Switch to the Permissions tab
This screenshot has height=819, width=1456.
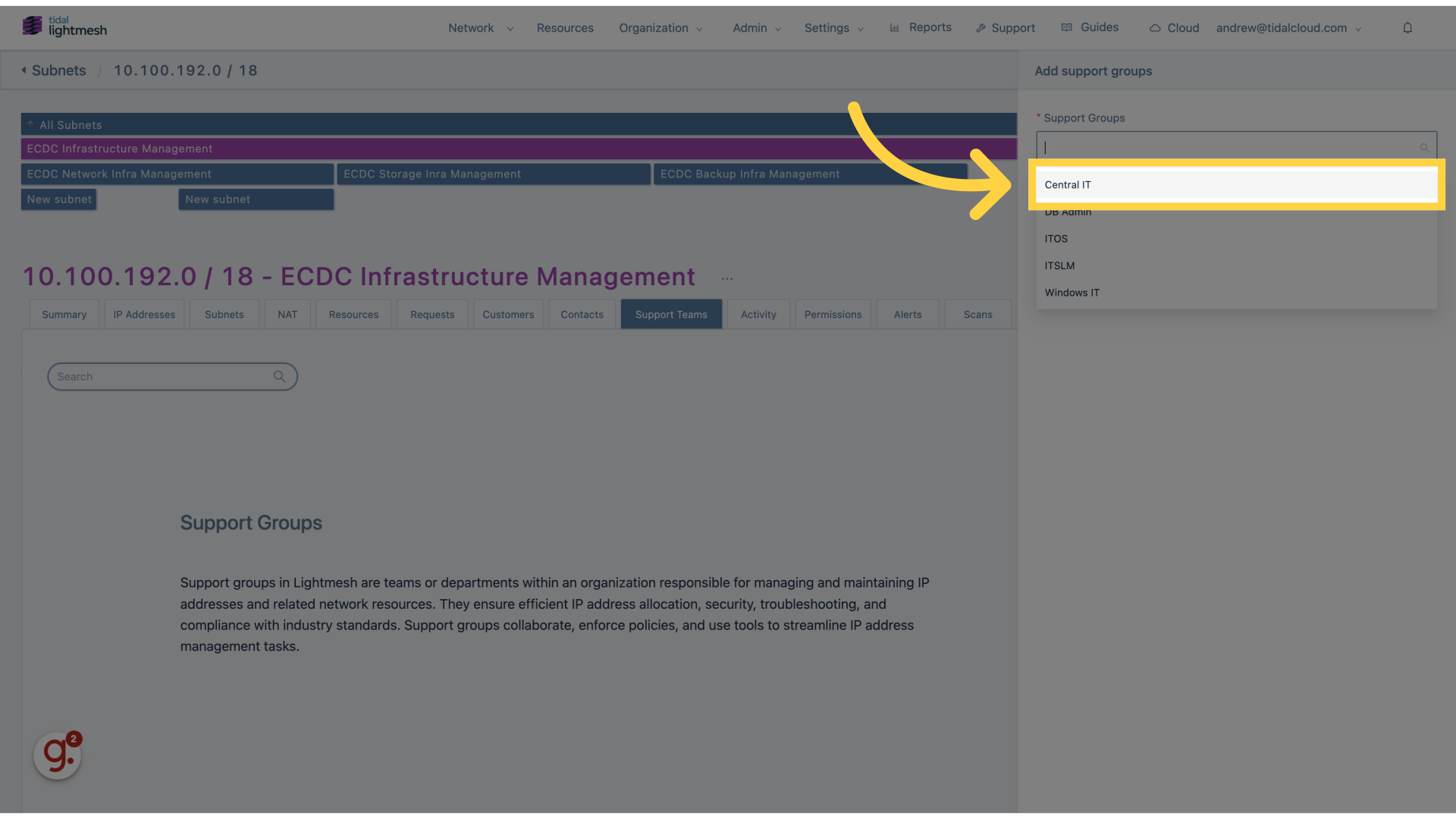[833, 315]
